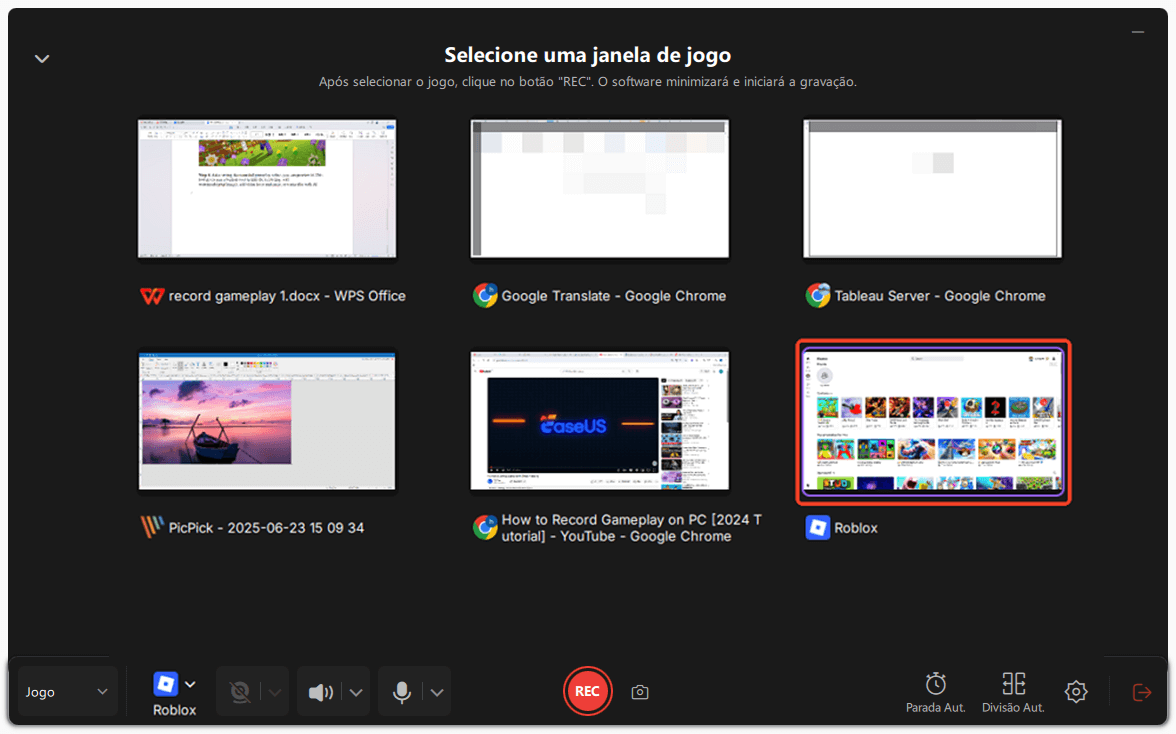Open Divisão Aut. auto-split option
The width and height of the screenshot is (1176, 734).
pos(1013,692)
